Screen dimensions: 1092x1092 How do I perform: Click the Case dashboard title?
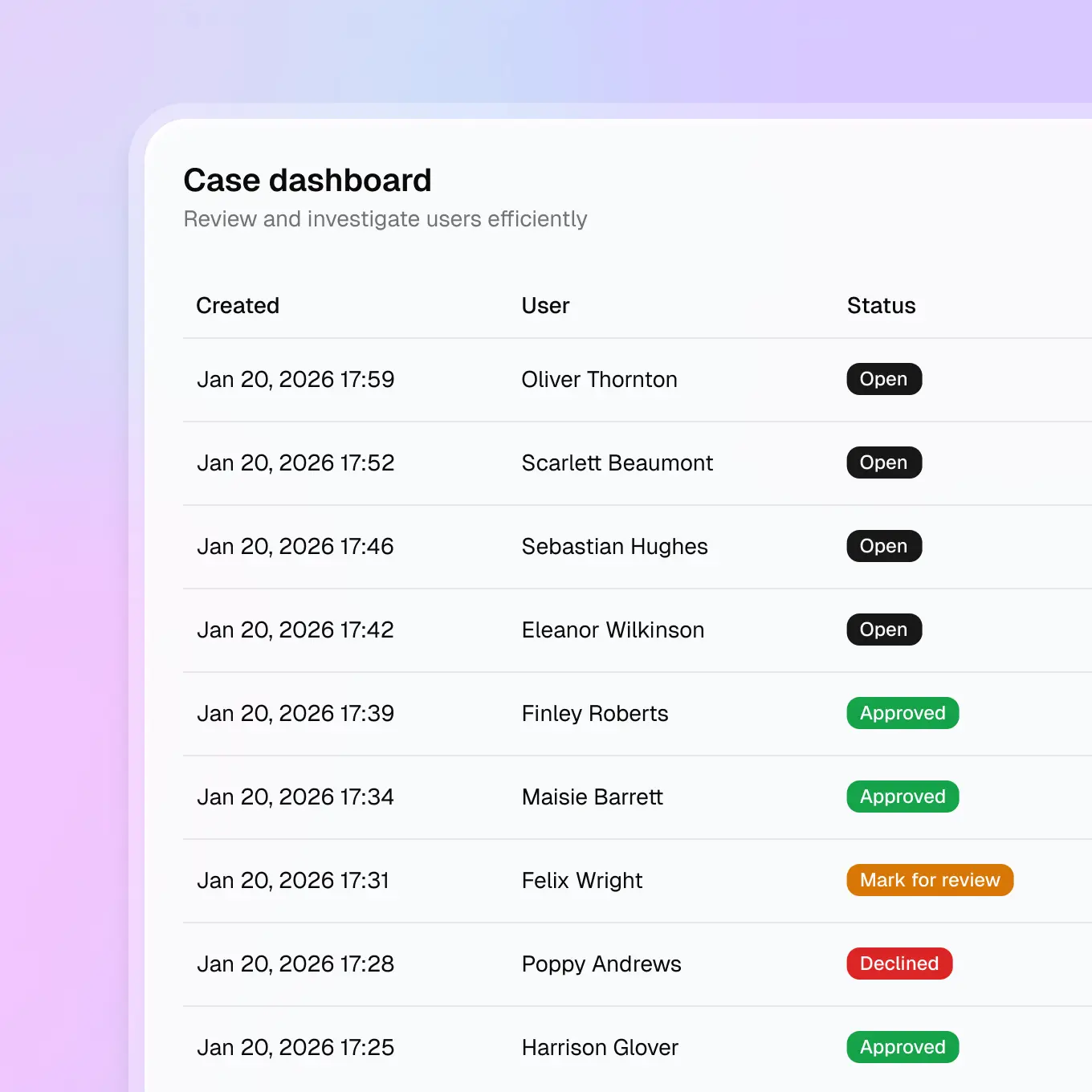tap(307, 181)
